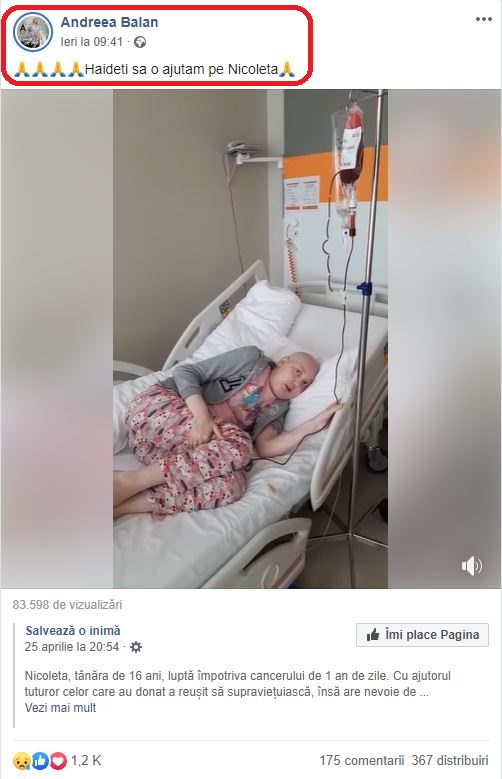Click the sad reaction emoji
Viewport: 502px width, 779px height.
pos(21,760)
